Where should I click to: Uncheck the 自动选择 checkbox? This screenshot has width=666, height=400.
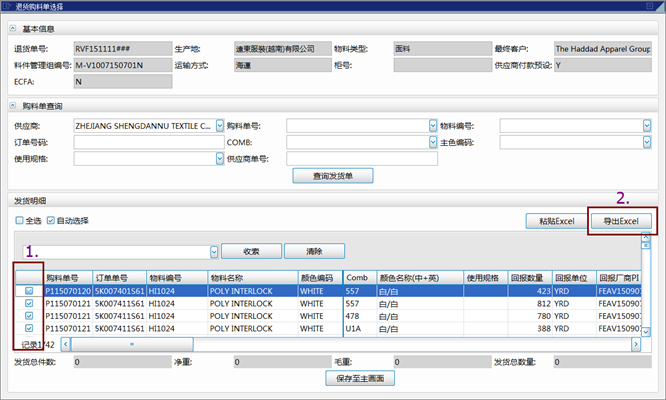pyautogui.click(x=51, y=221)
